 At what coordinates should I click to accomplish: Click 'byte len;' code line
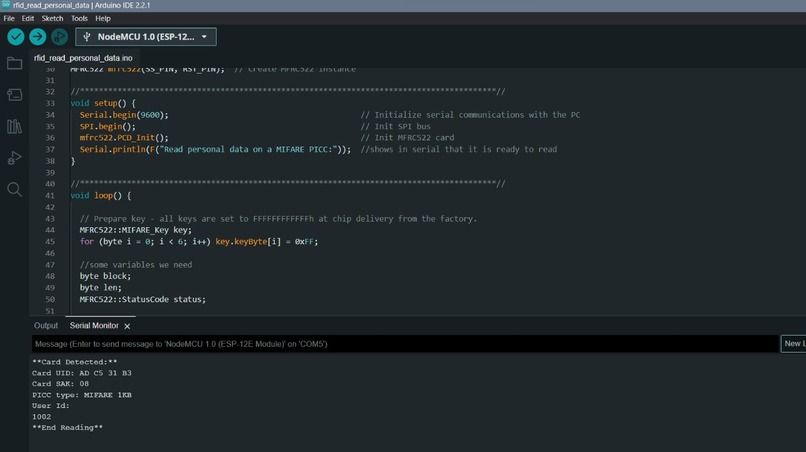point(101,287)
